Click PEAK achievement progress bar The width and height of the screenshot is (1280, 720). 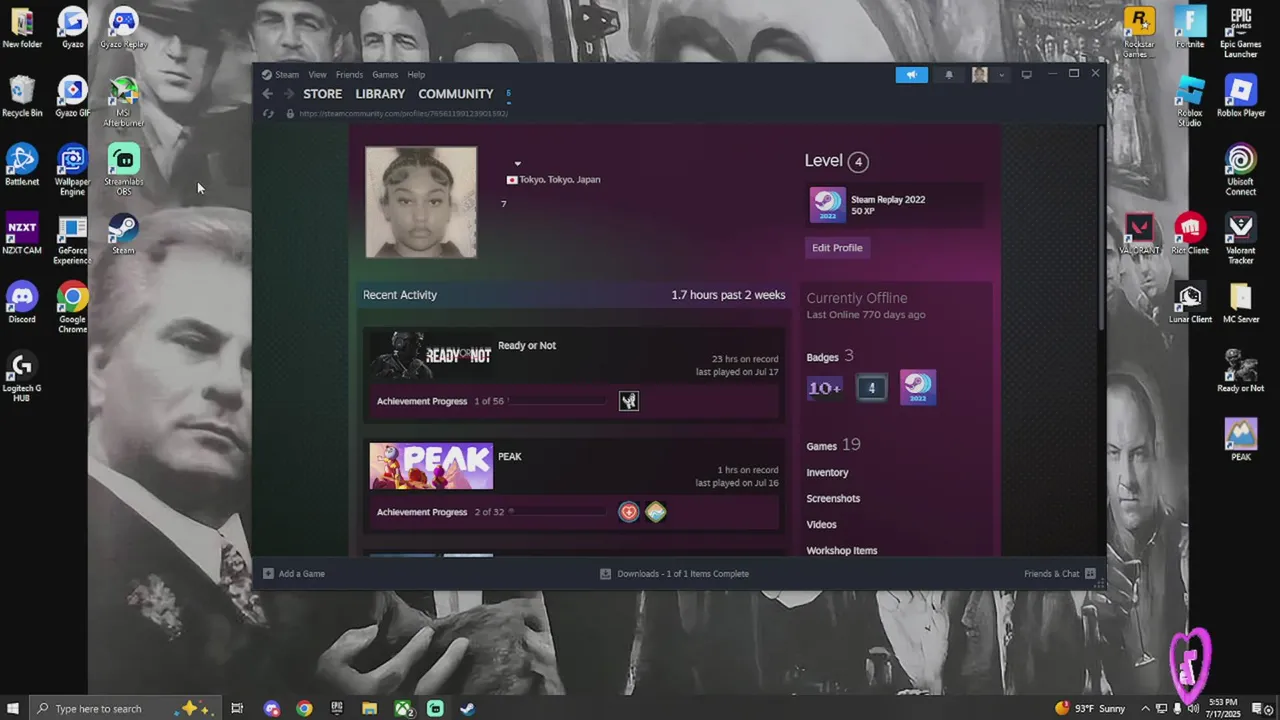557,512
